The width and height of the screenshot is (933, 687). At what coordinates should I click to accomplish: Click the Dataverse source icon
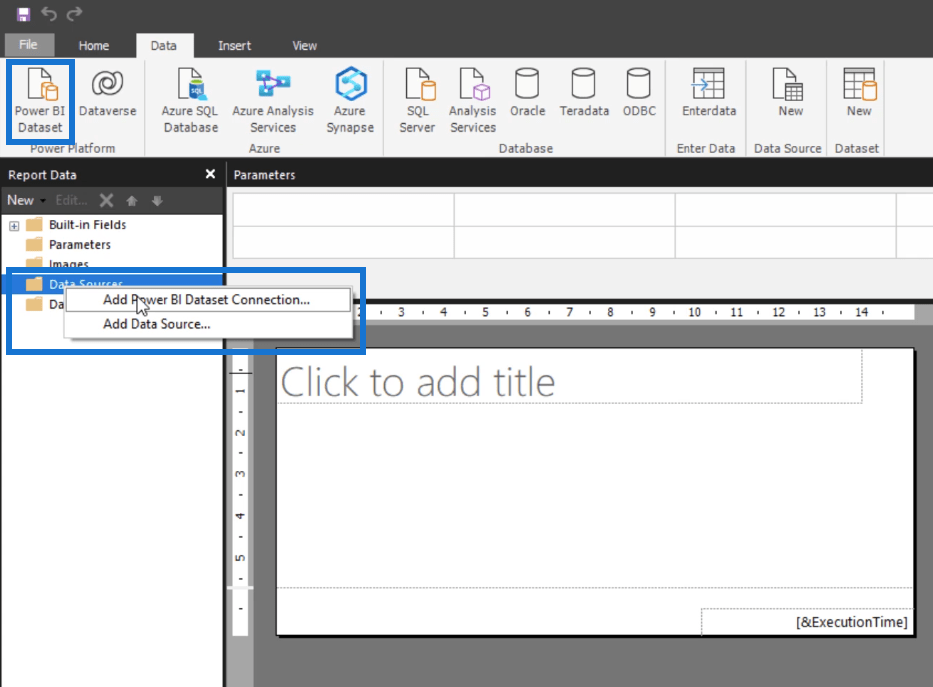[108, 92]
